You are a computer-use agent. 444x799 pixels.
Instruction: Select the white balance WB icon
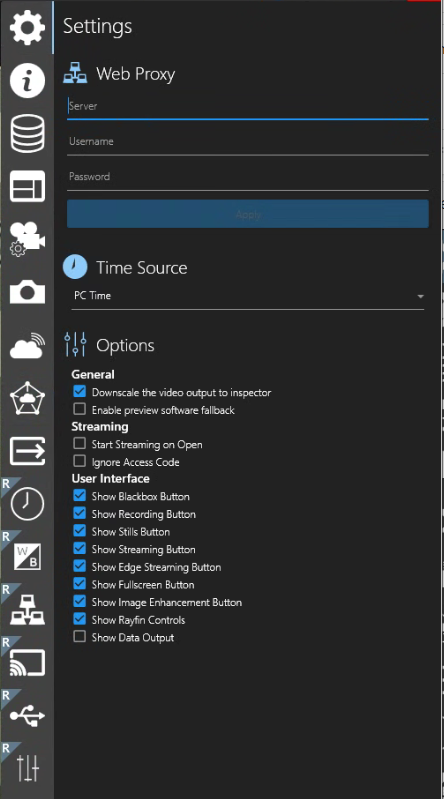(27, 556)
